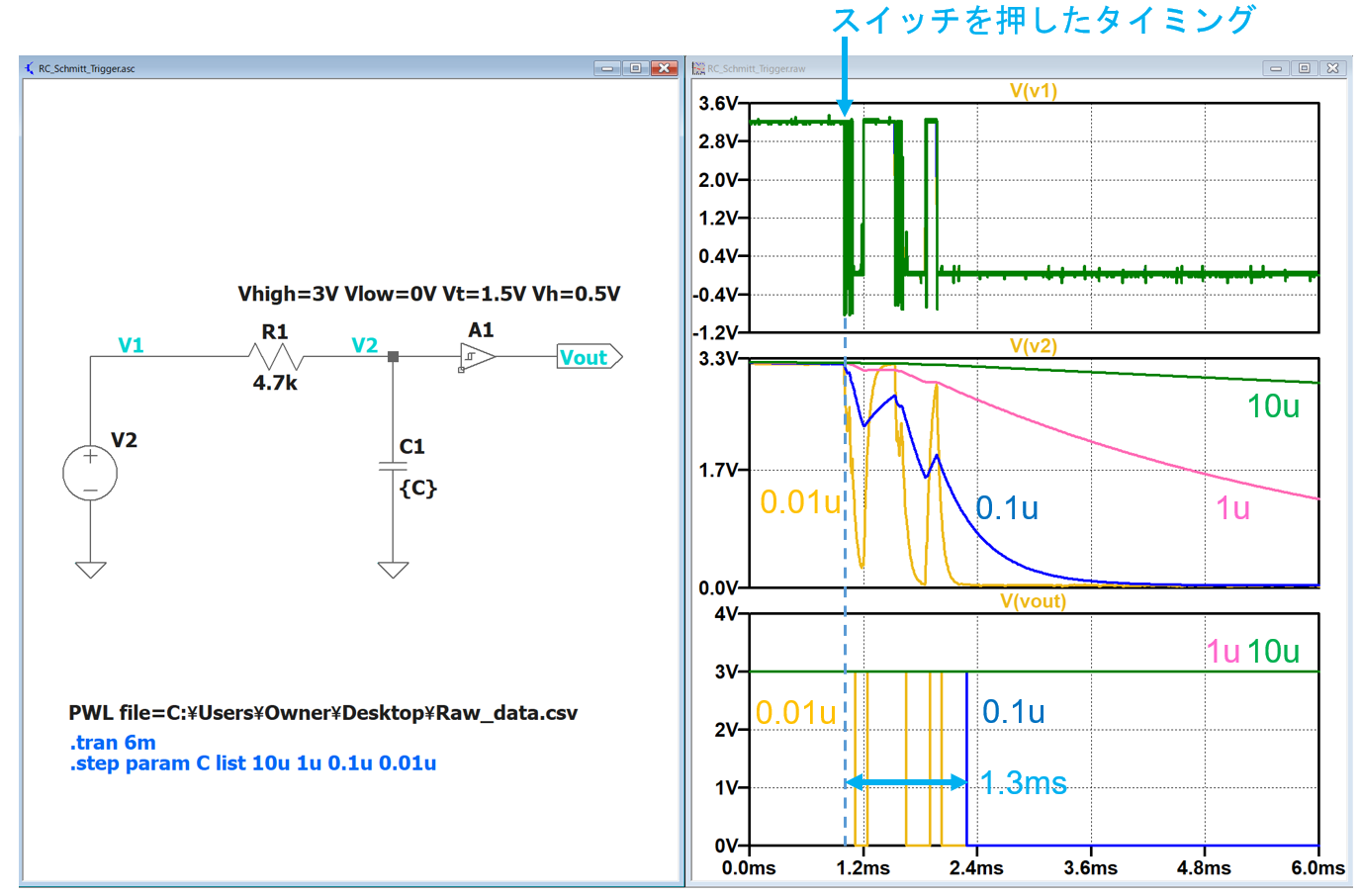Click the {C} capacitor value text
The image size is (1361, 896).
coord(417,488)
